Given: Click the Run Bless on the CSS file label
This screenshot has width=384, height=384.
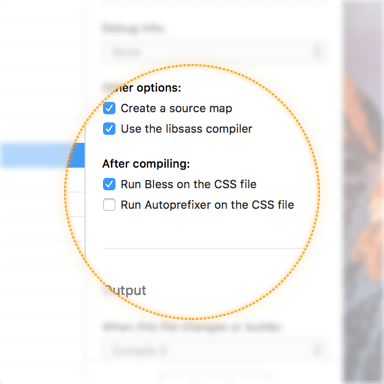Looking at the screenshot, I should (188, 184).
